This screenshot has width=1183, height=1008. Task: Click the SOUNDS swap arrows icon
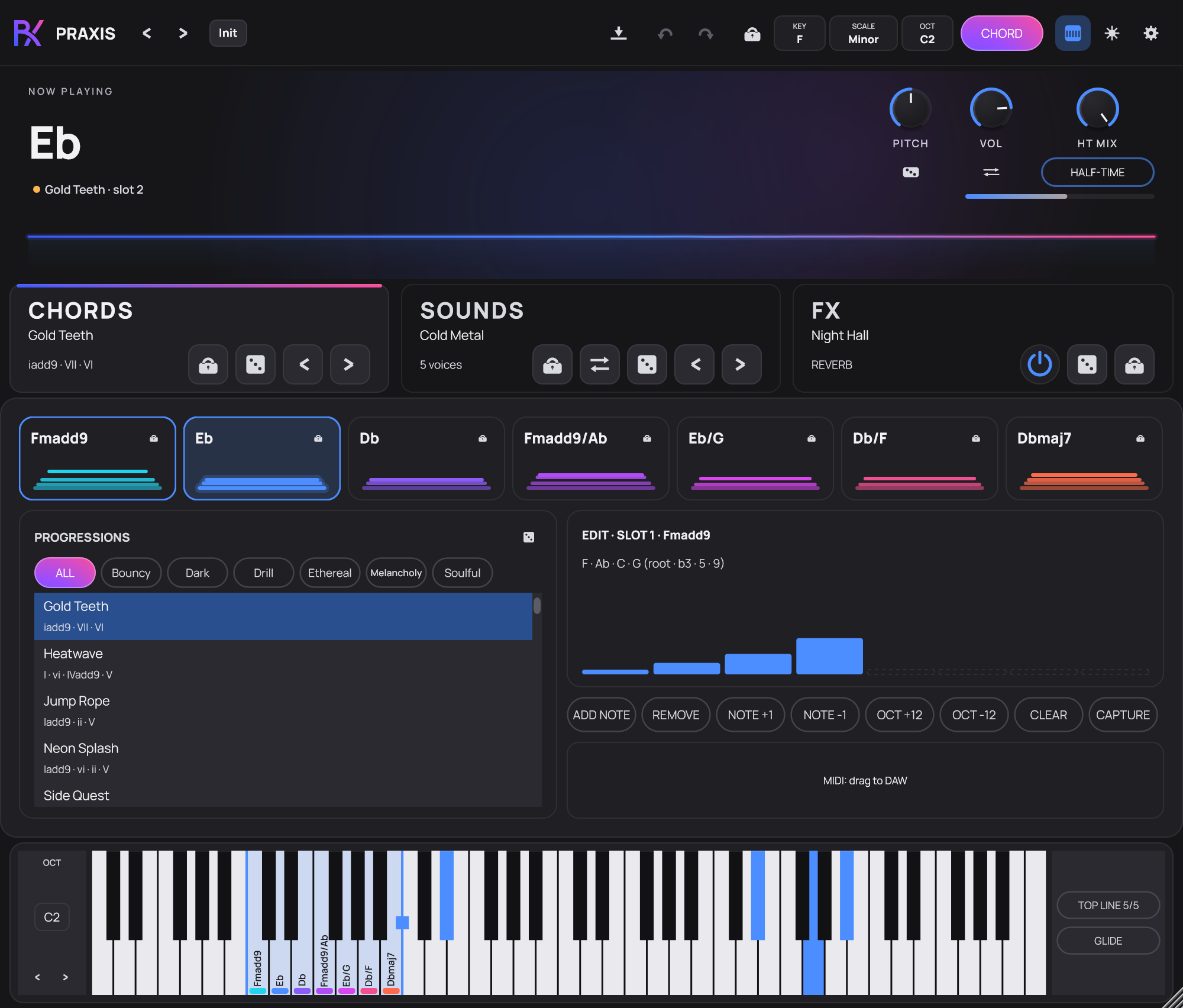click(x=600, y=364)
